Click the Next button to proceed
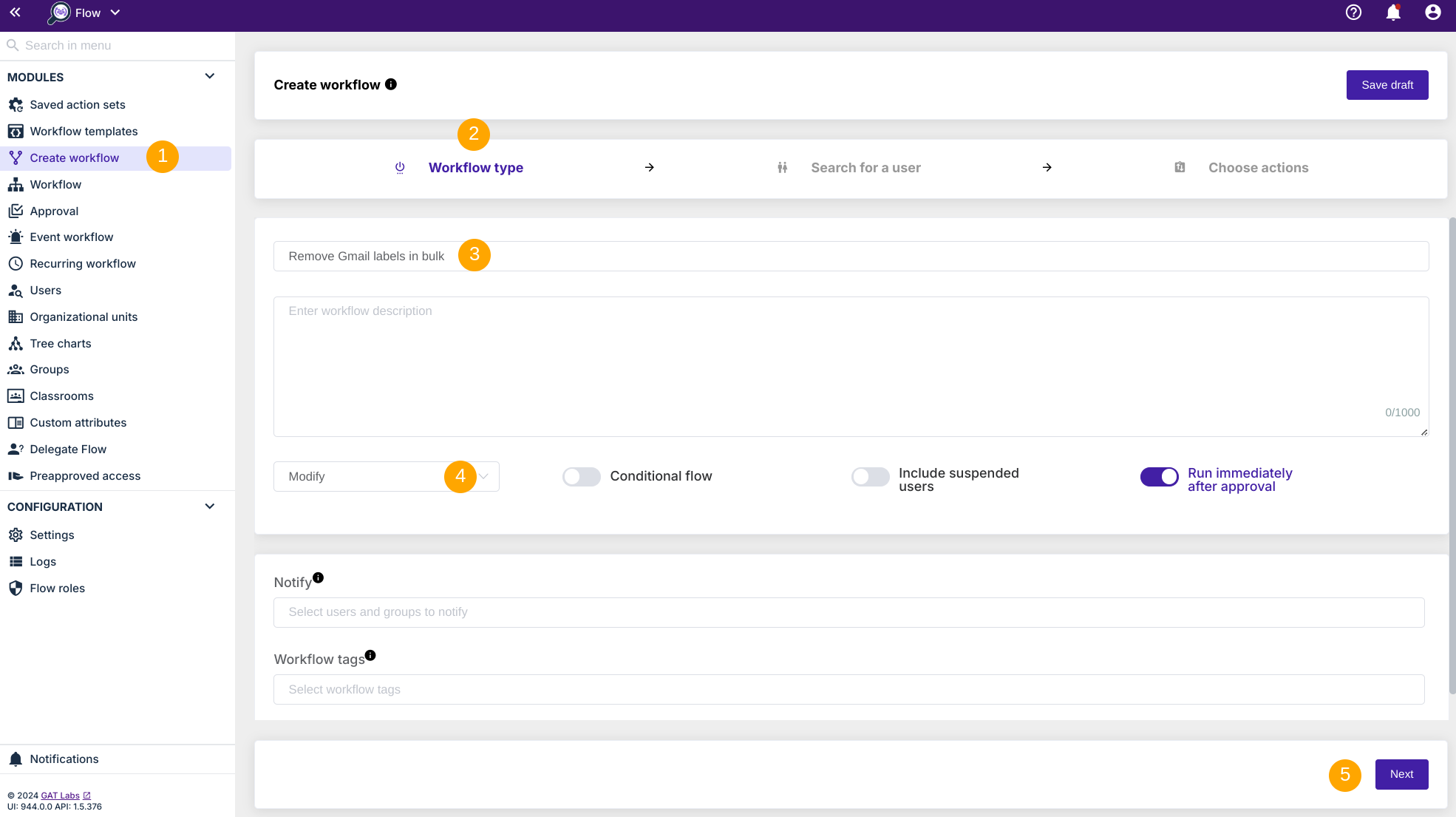Image resolution: width=1456 pixels, height=817 pixels. tap(1402, 774)
